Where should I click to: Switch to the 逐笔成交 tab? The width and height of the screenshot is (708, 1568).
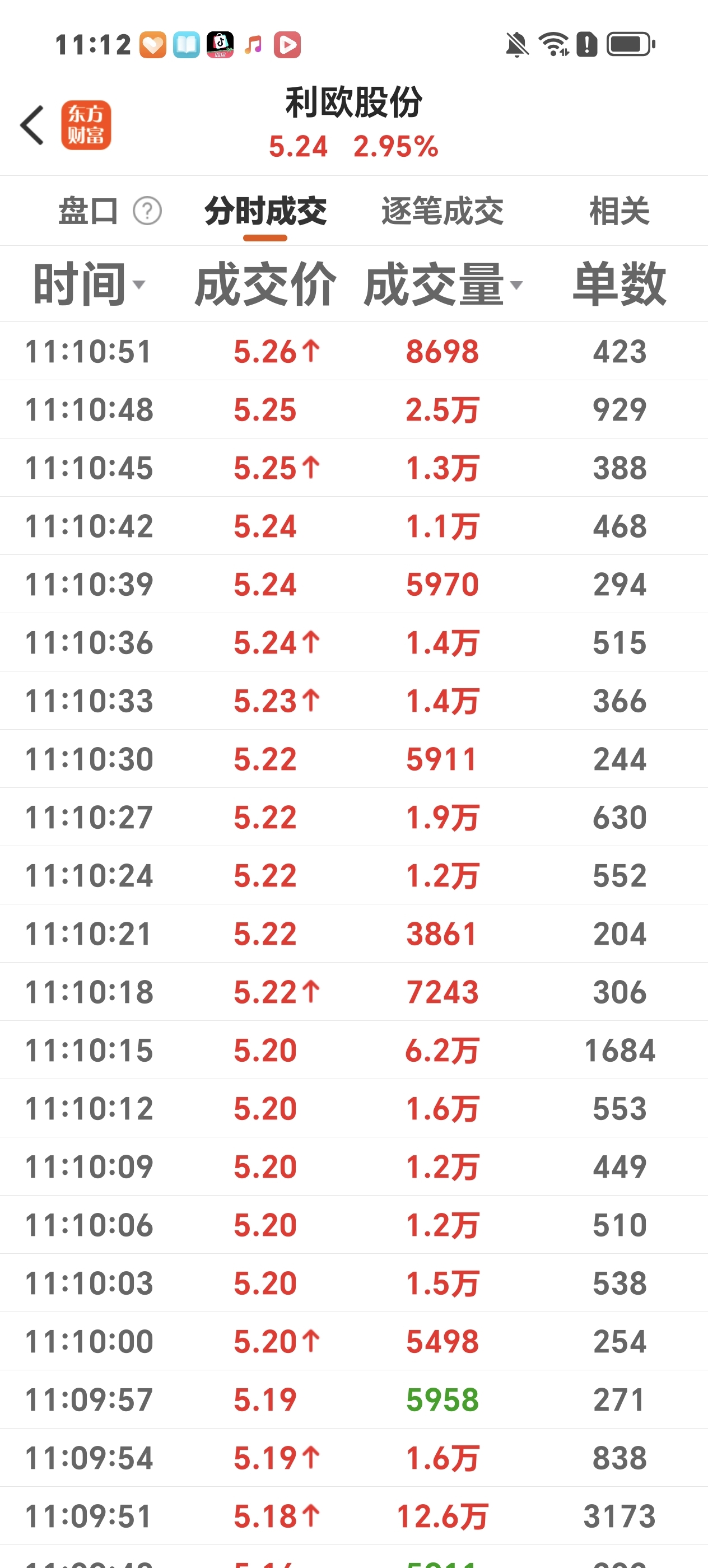tap(442, 211)
